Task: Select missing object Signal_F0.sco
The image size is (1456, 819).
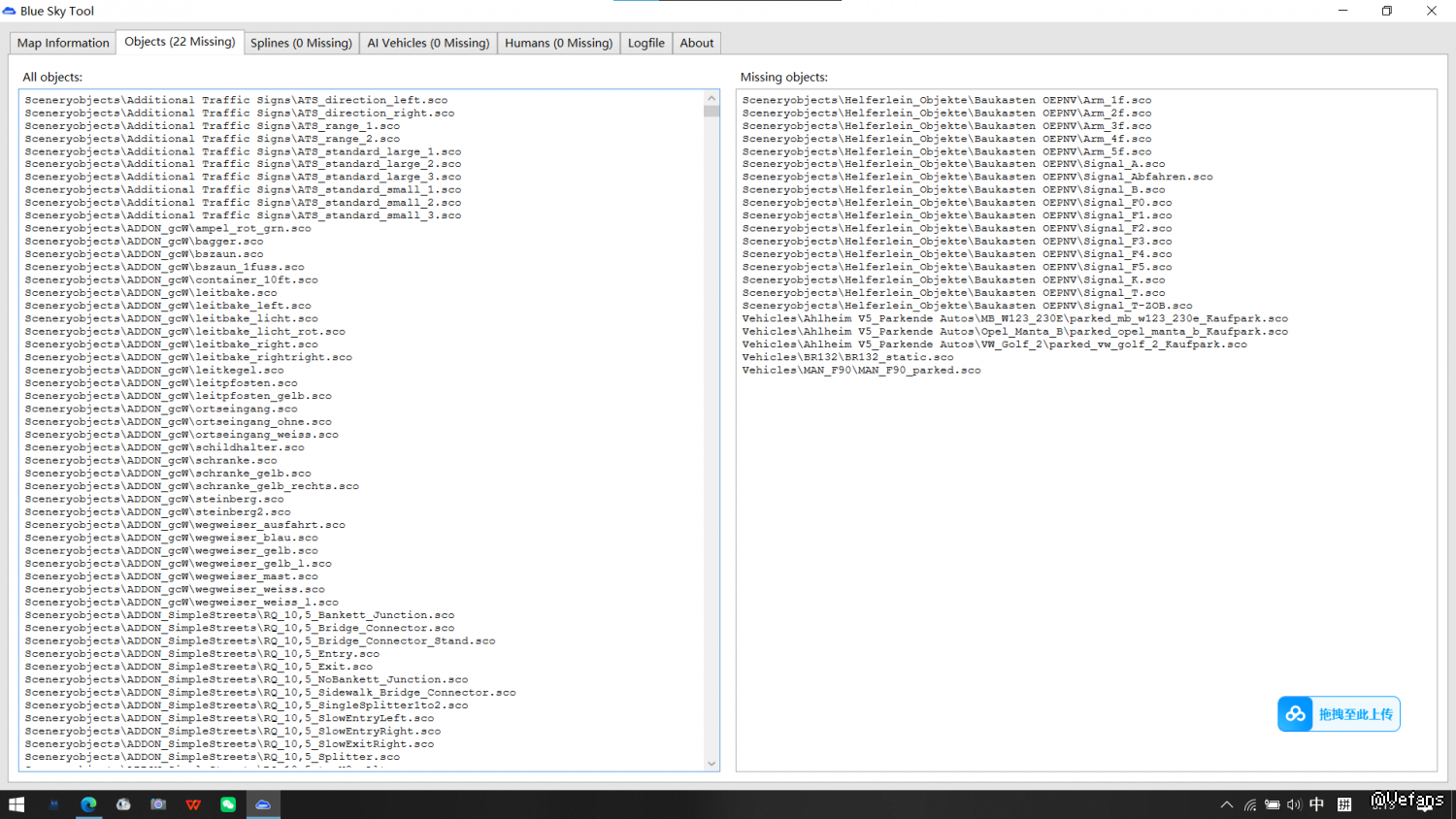Action: pos(957,203)
